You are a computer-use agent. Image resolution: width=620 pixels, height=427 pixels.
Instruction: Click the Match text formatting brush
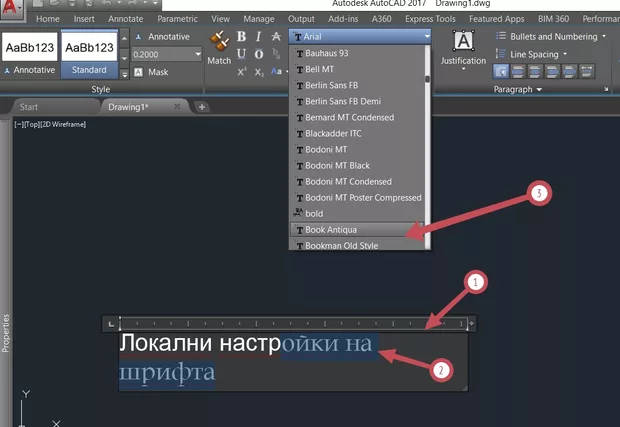coord(219,47)
